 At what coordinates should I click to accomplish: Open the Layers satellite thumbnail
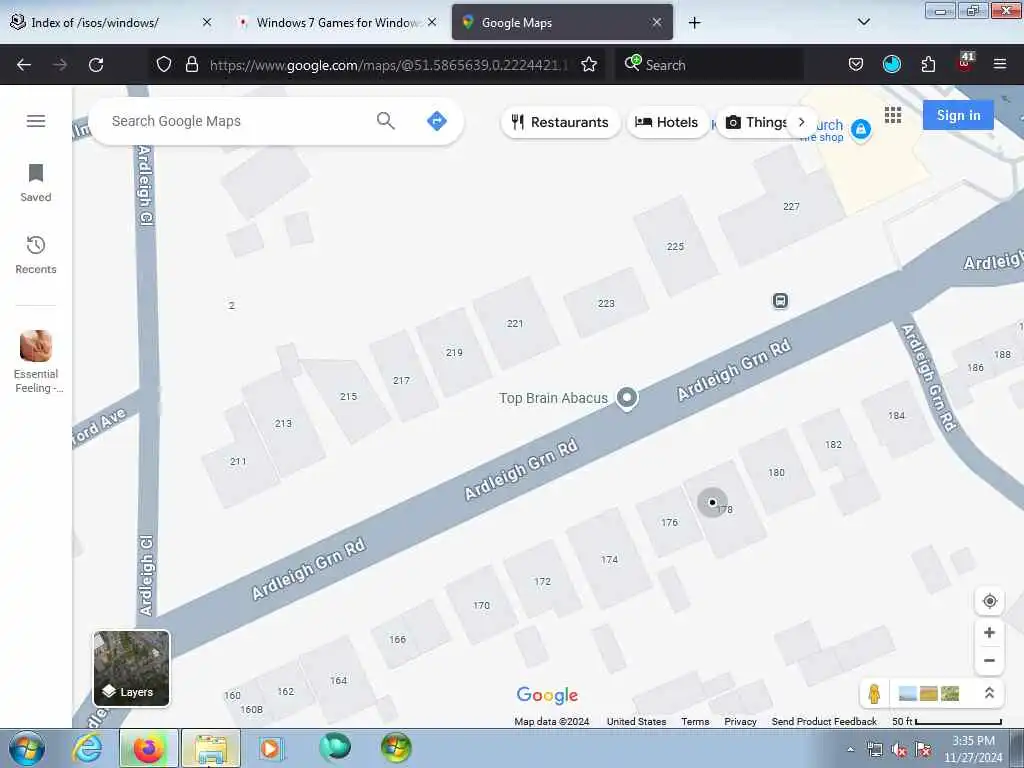[132, 668]
